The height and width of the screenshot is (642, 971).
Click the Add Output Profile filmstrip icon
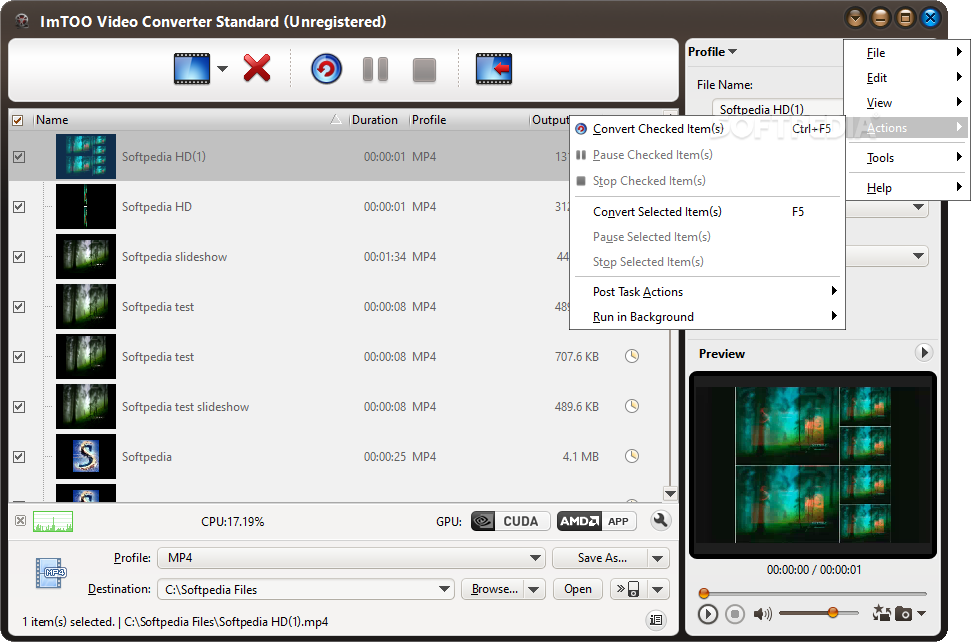(494, 68)
